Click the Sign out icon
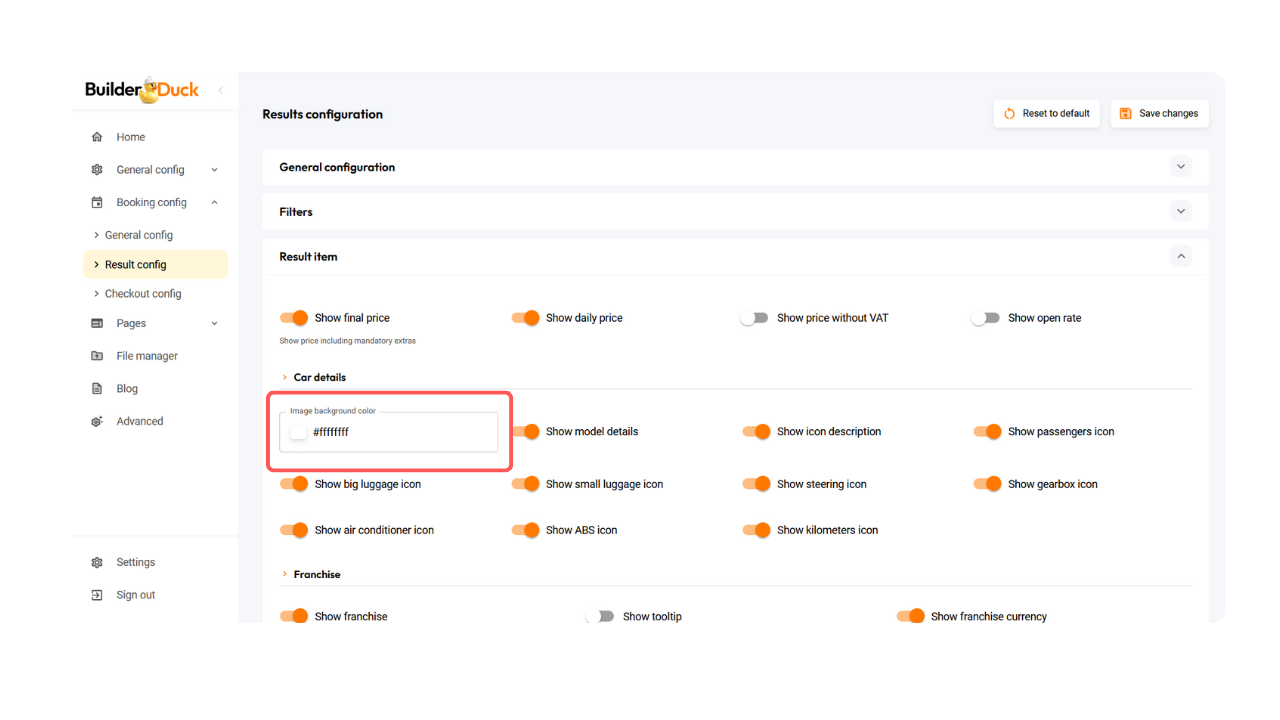 pos(97,595)
